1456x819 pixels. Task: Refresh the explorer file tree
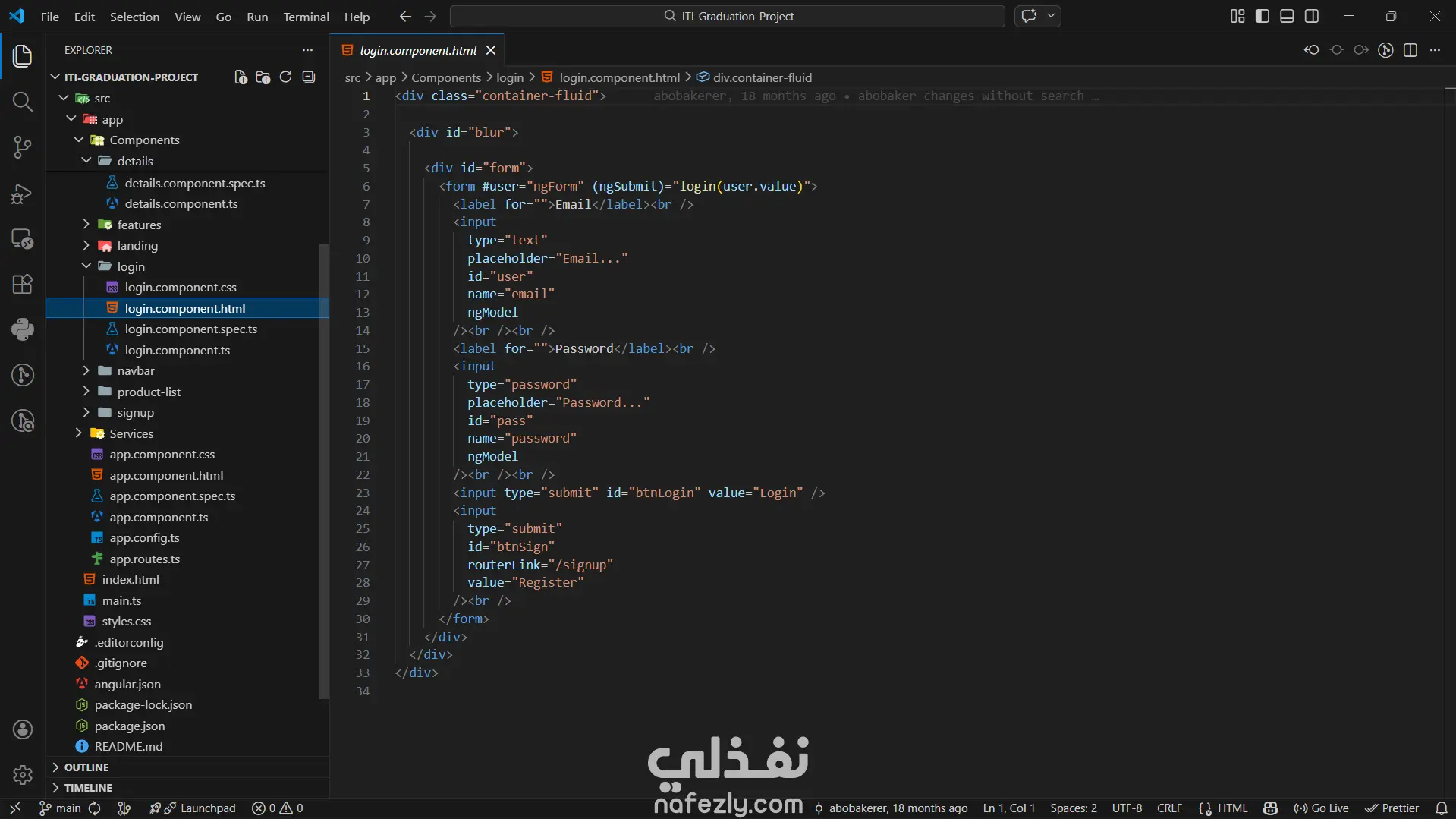tap(285, 77)
